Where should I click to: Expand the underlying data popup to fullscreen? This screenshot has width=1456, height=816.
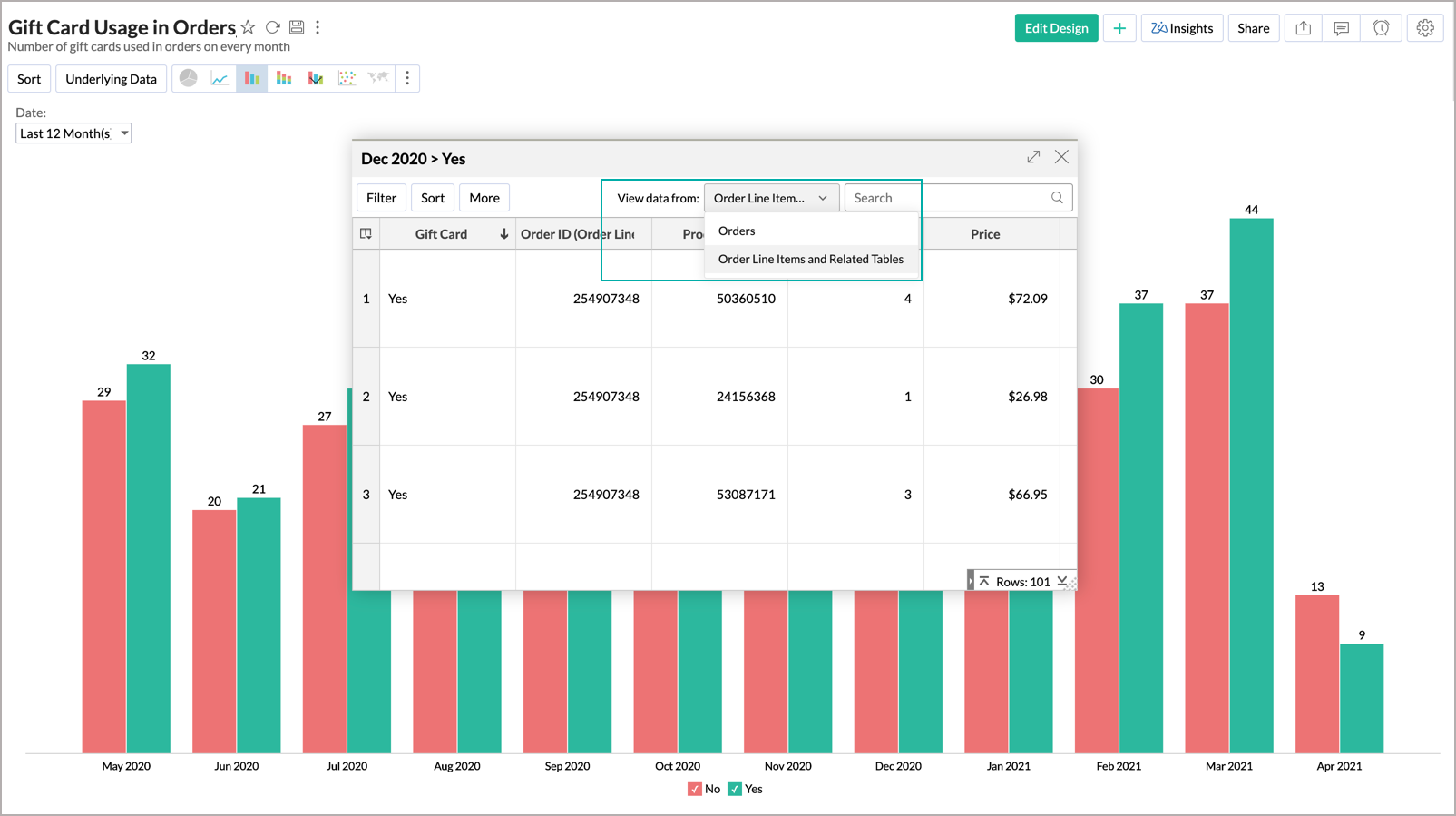coord(1033,157)
